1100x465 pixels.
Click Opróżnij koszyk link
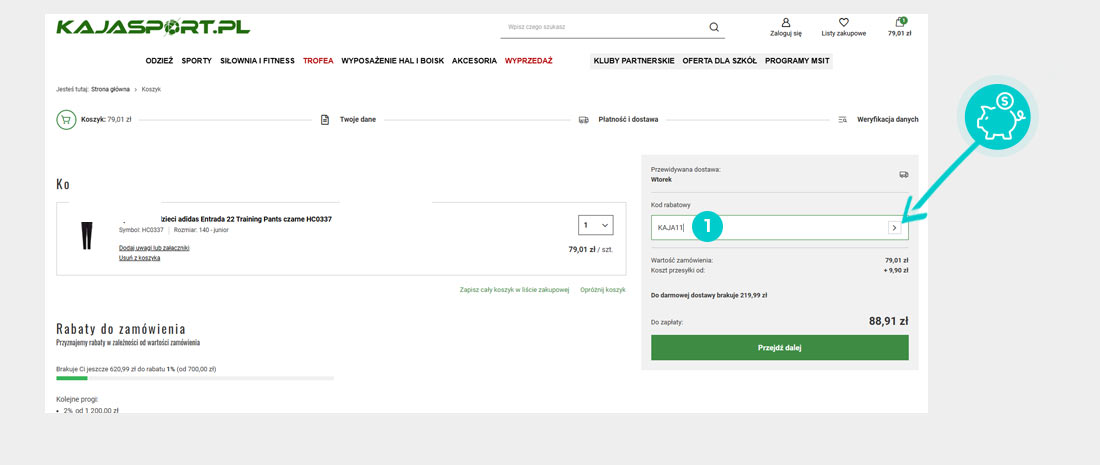(x=602, y=290)
